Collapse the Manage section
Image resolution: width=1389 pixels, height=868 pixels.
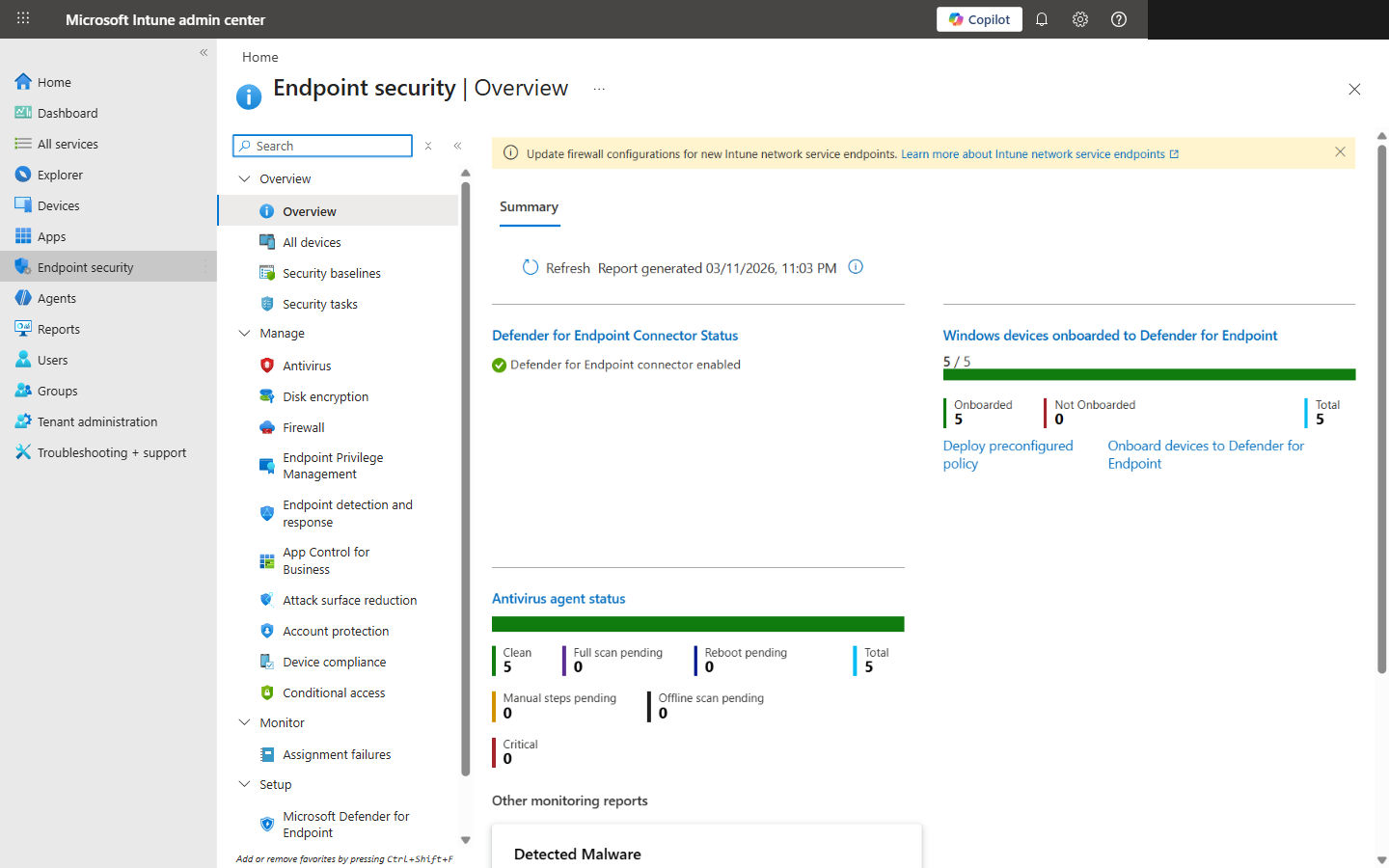click(244, 333)
